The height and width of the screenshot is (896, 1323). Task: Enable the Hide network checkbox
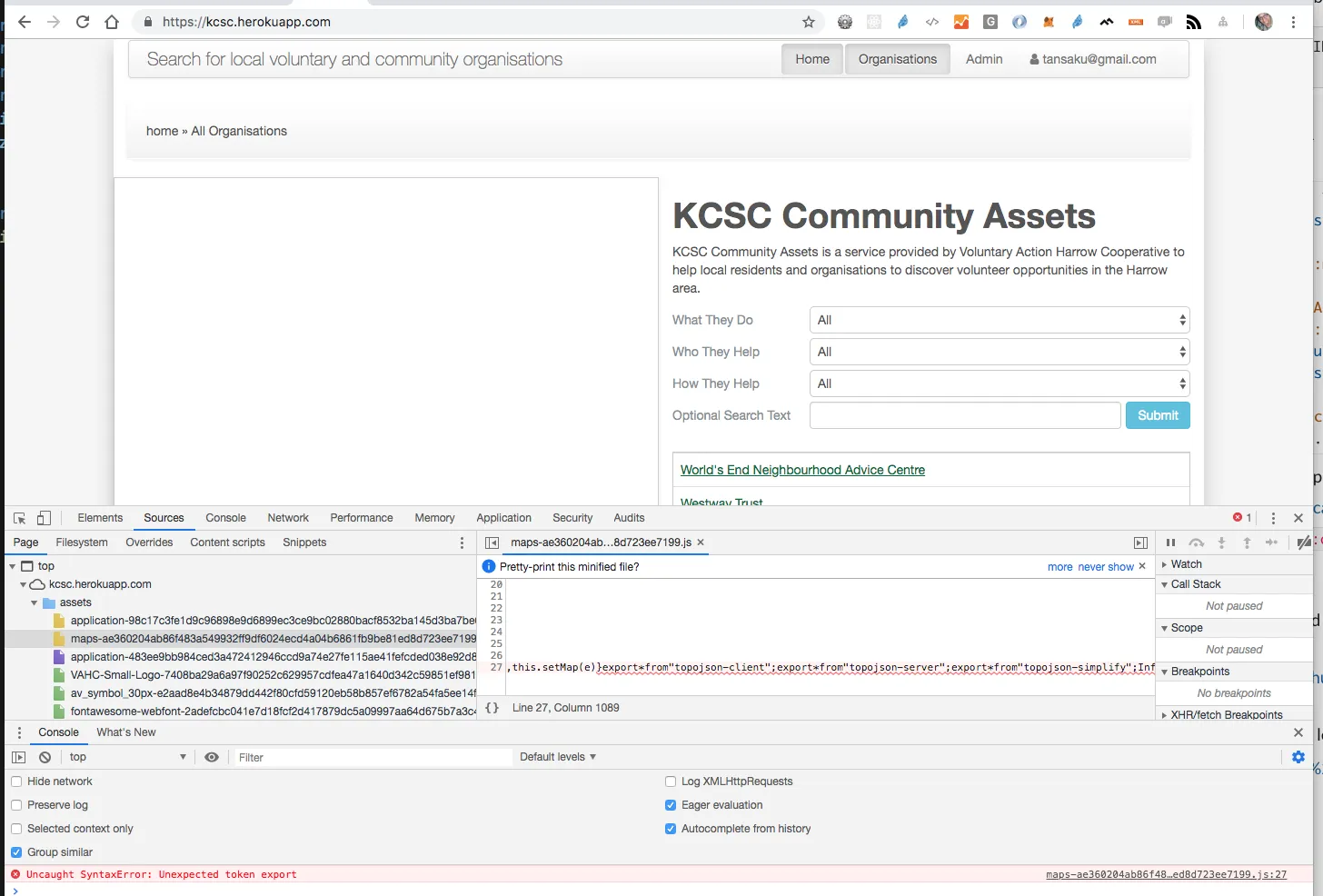pos(16,782)
